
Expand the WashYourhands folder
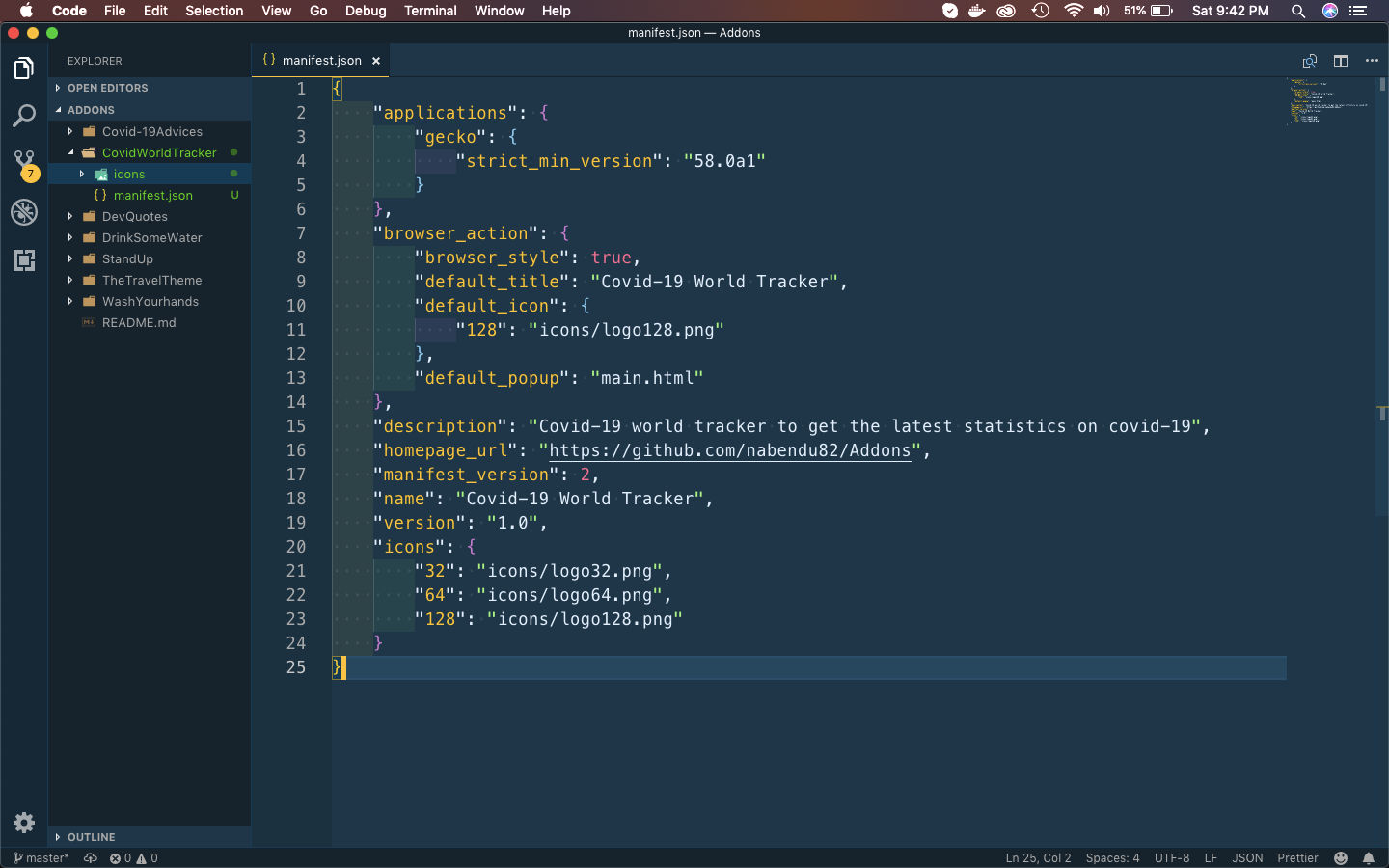coord(150,302)
